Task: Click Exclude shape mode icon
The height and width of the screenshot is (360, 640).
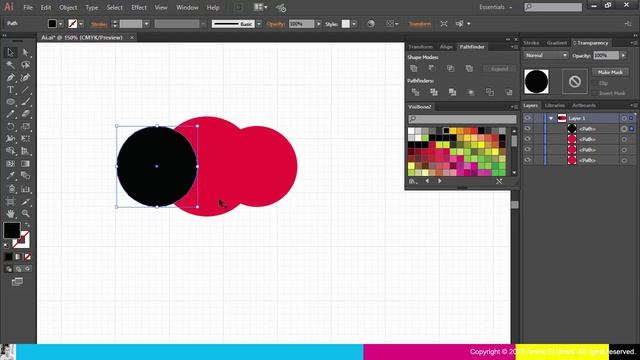Action: 469,68
